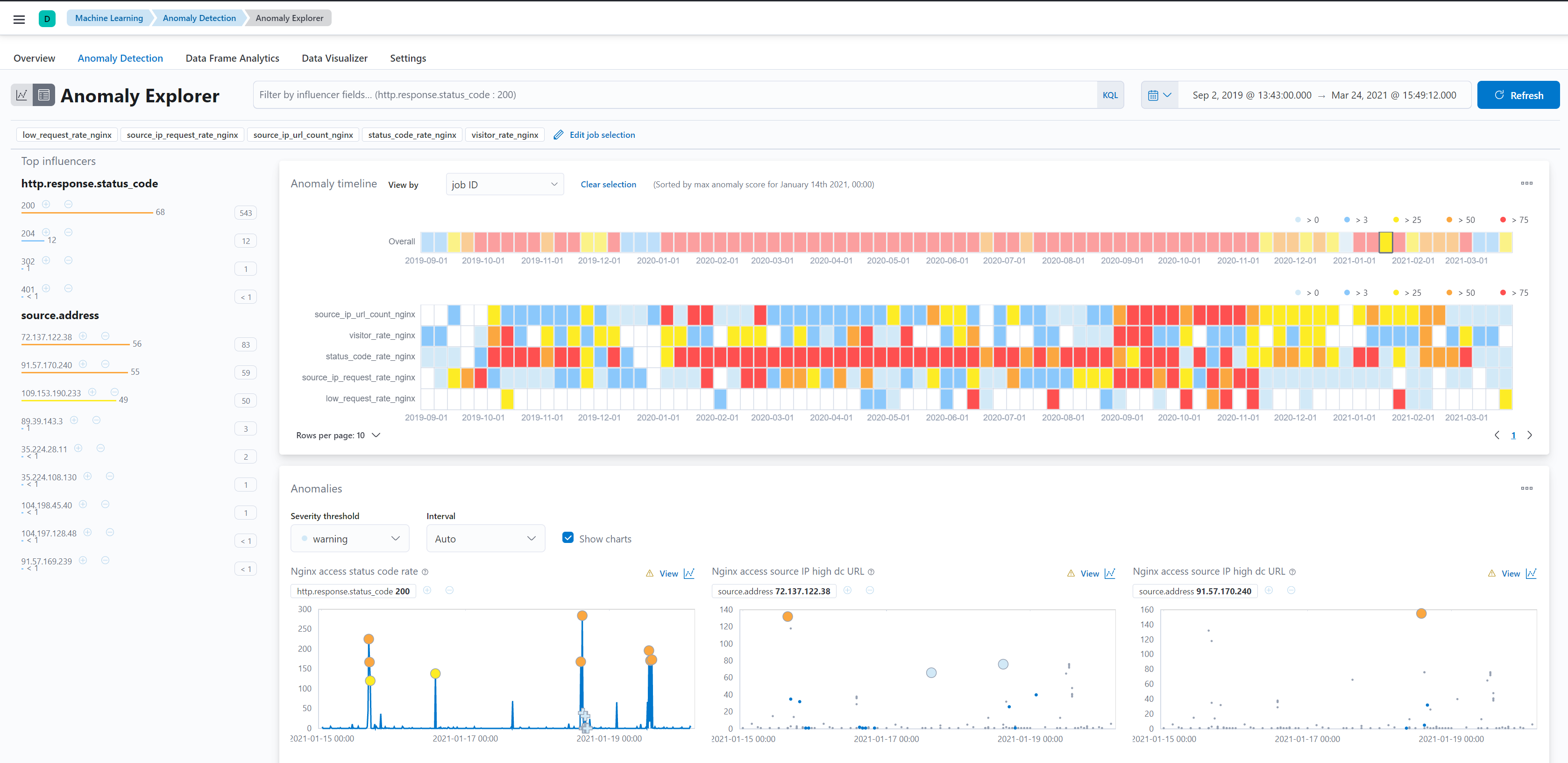Focus the influencer fields filter input
Screen dimensions: 1568x763
675,95
